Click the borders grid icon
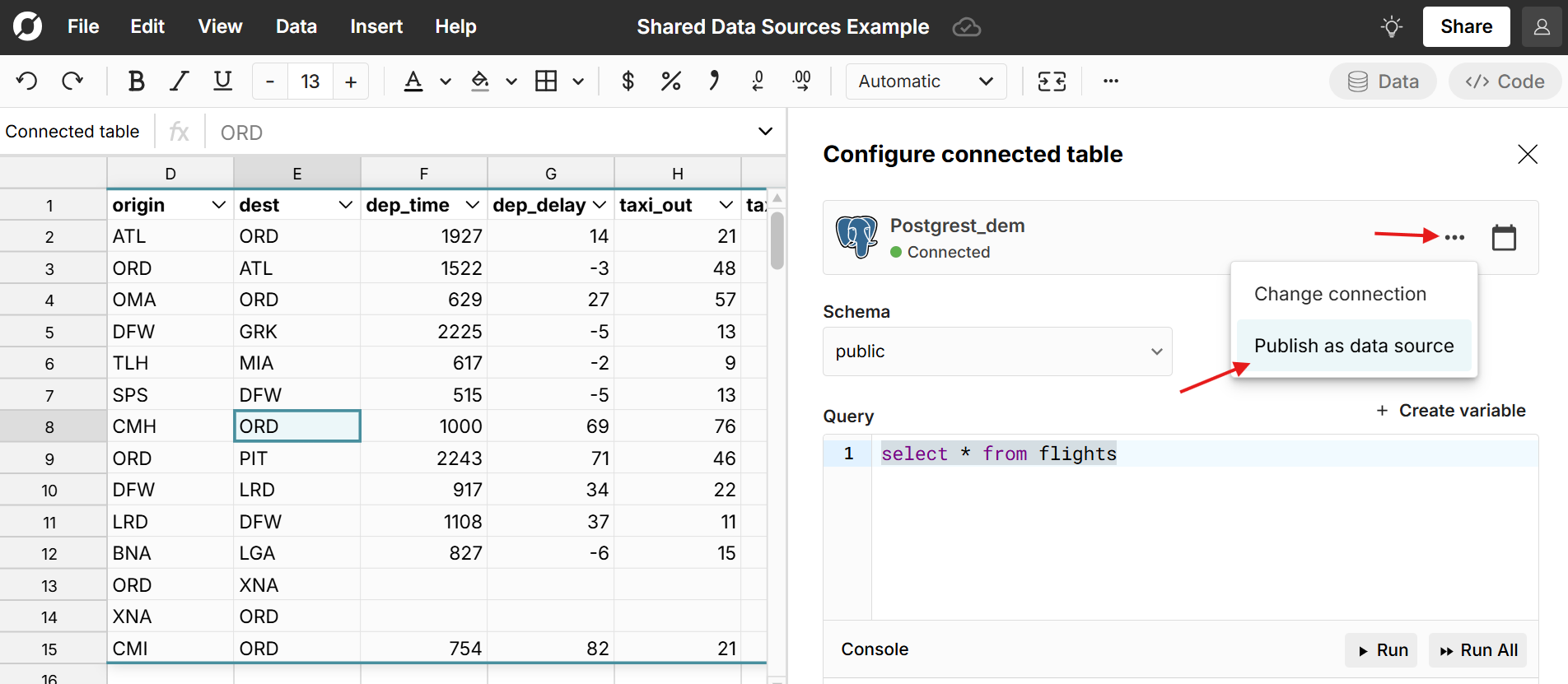Viewport: 1568px width, 684px height. (x=546, y=81)
